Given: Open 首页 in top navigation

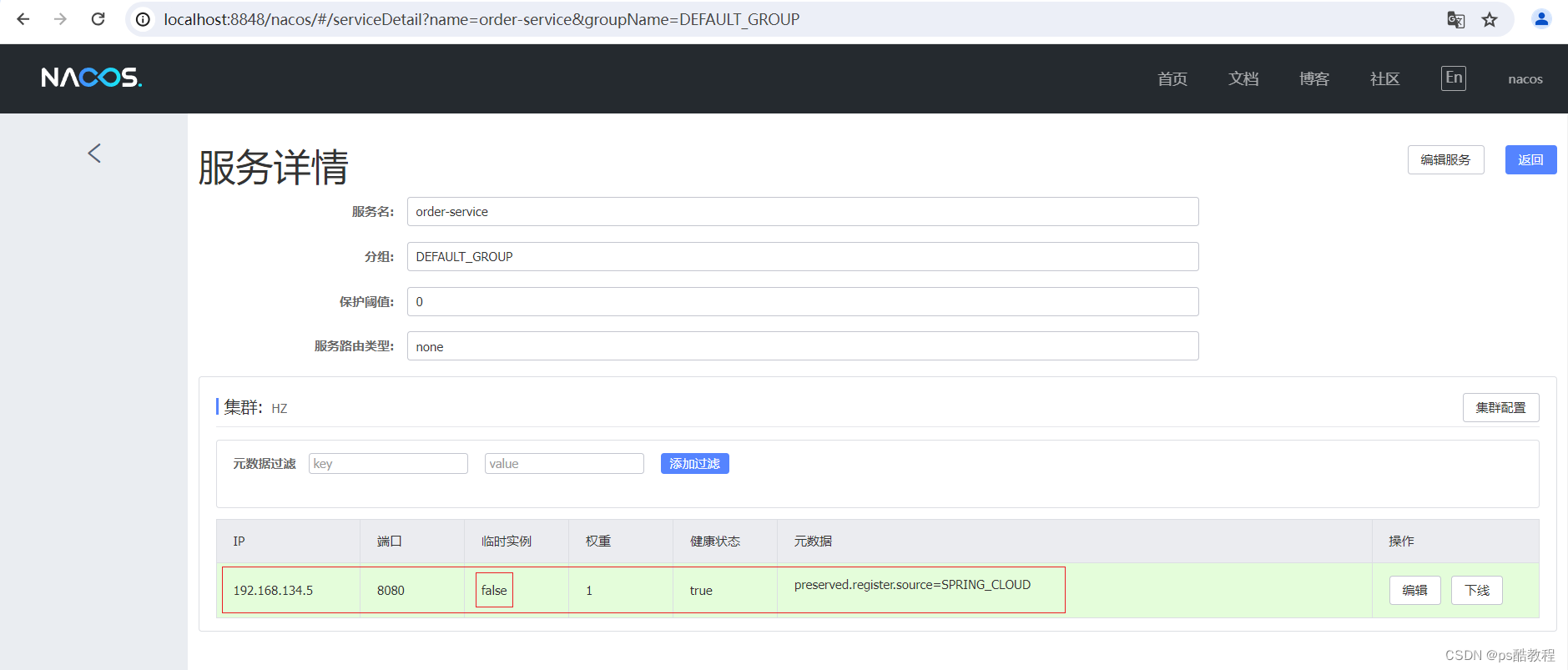Looking at the screenshot, I should point(1172,78).
